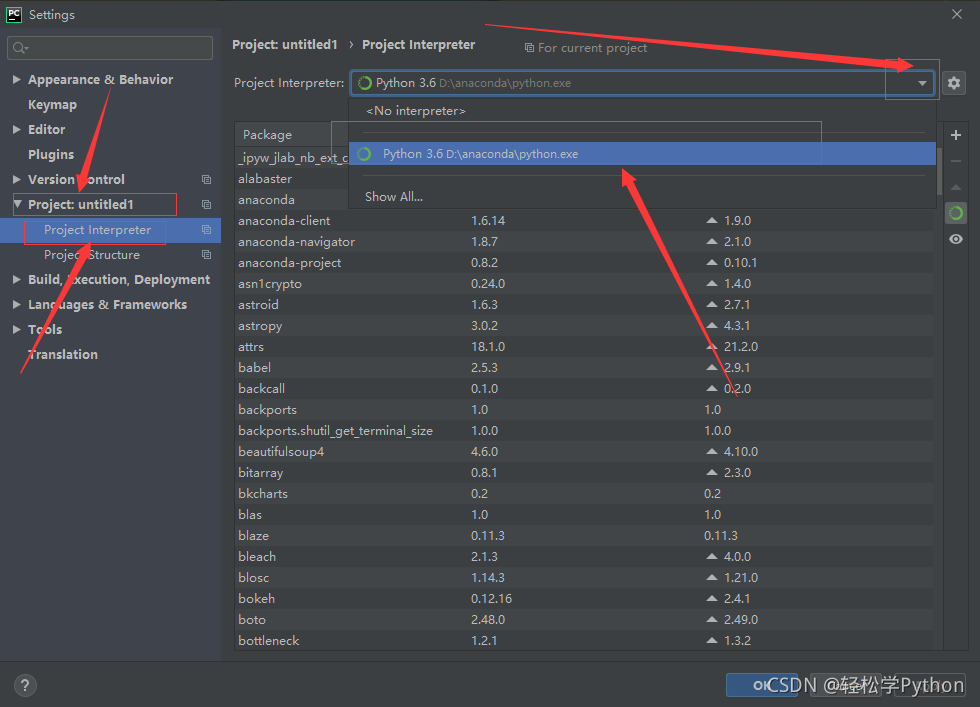Select the blas package row

584,514
